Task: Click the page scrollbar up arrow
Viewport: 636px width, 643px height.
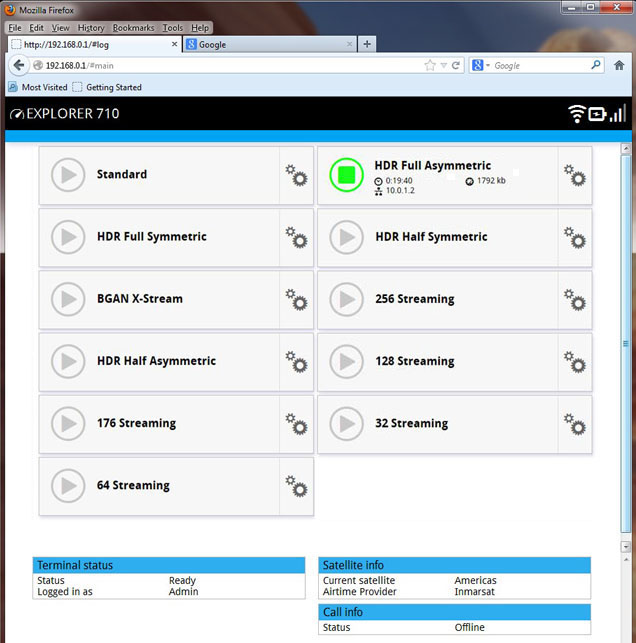Action: pyautogui.click(x=626, y=148)
